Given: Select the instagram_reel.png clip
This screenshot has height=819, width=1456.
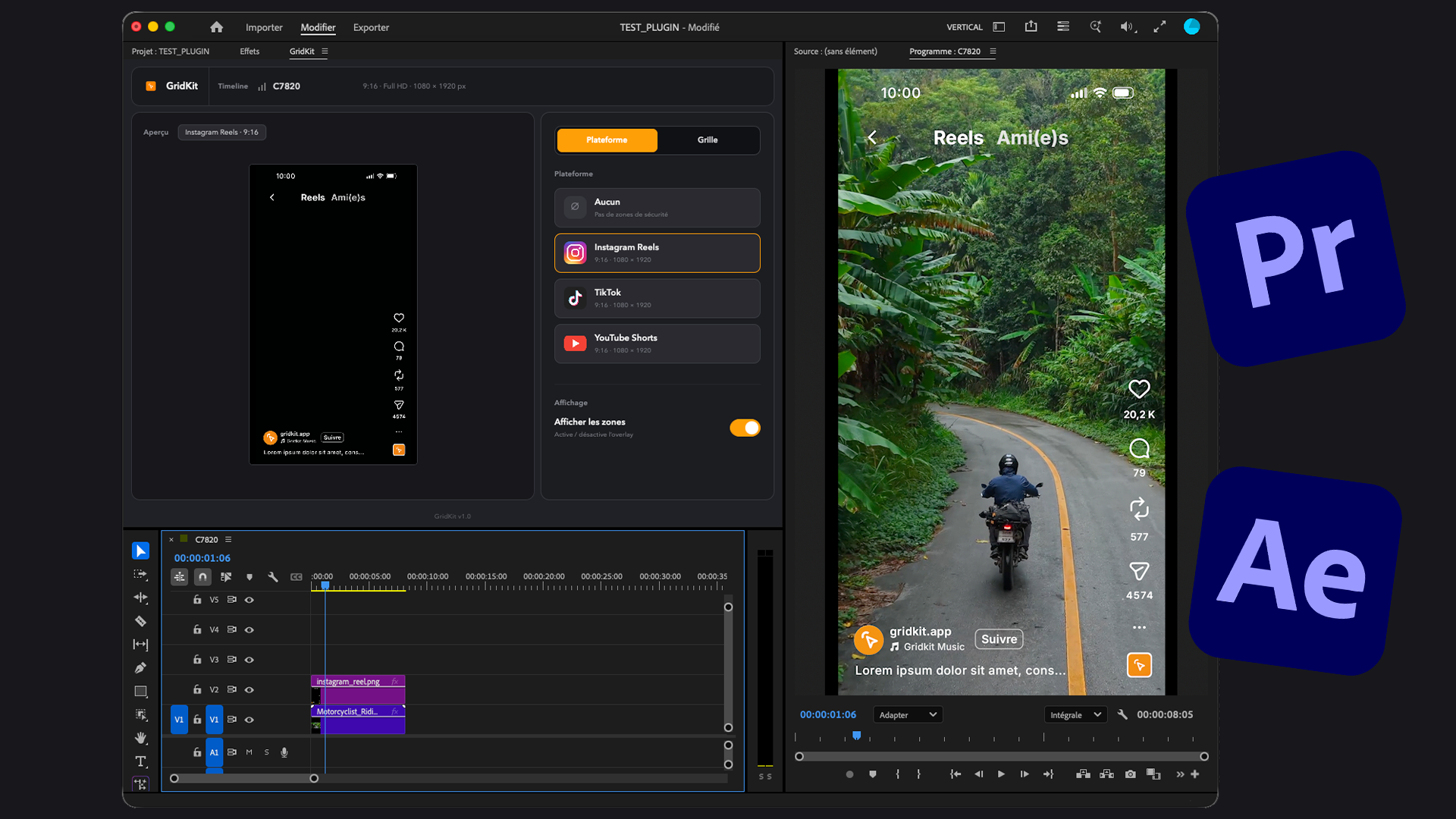Looking at the screenshot, I should pyautogui.click(x=358, y=689).
